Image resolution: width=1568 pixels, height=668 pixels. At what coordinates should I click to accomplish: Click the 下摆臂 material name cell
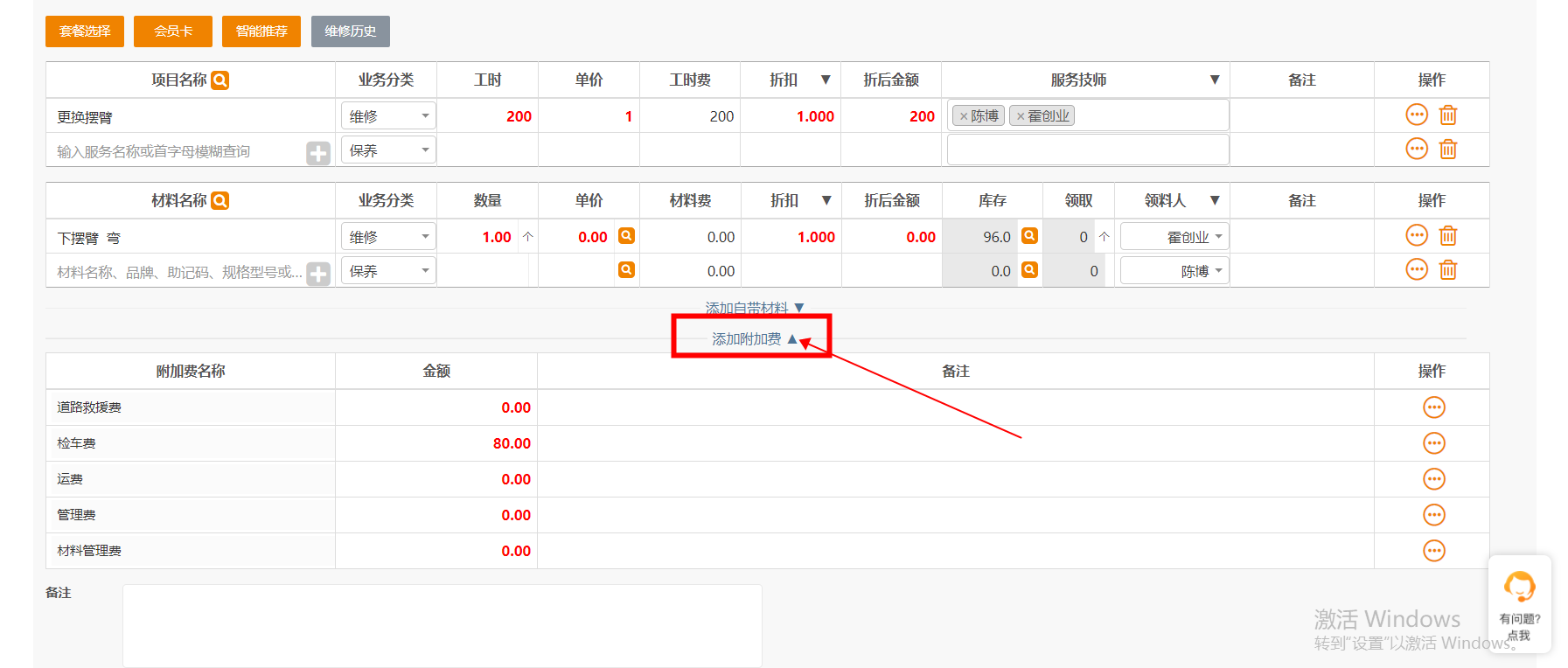(191, 238)
